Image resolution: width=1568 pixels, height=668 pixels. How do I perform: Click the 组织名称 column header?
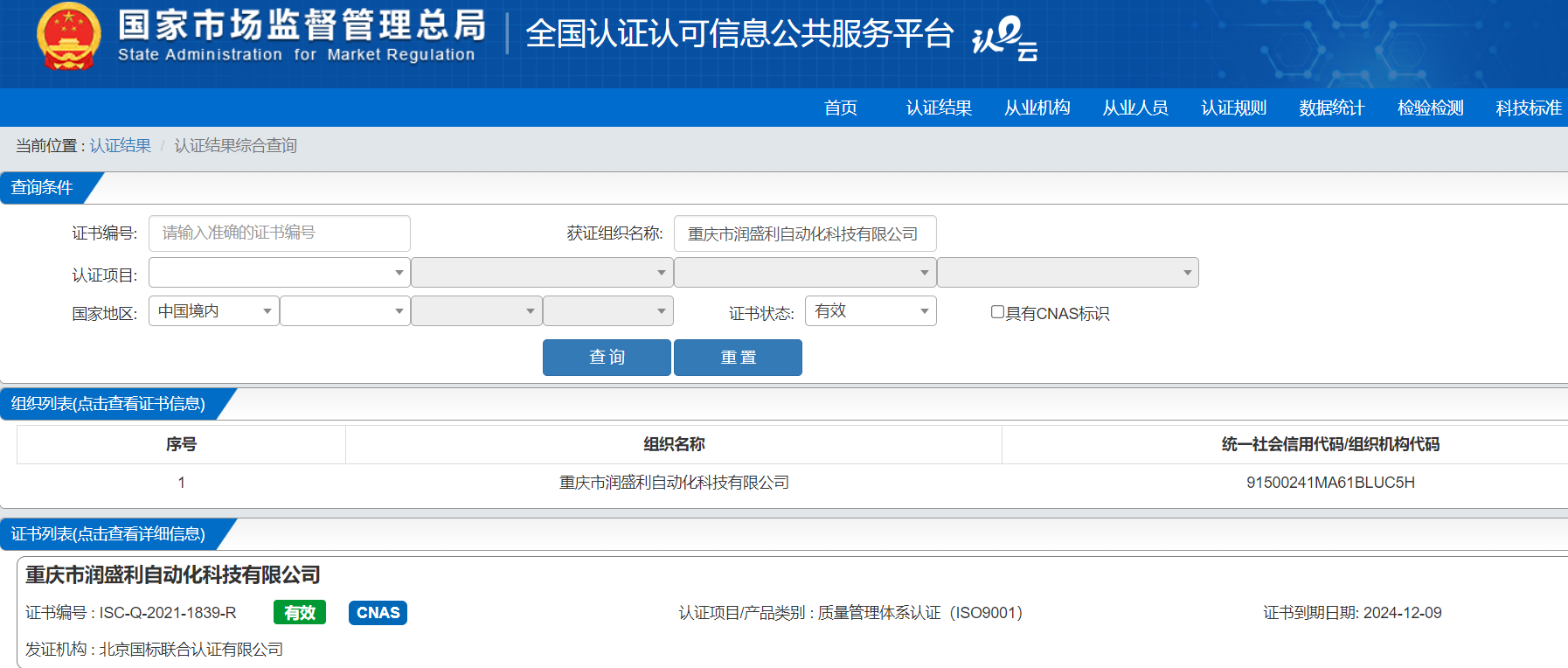tap(674, 444)
